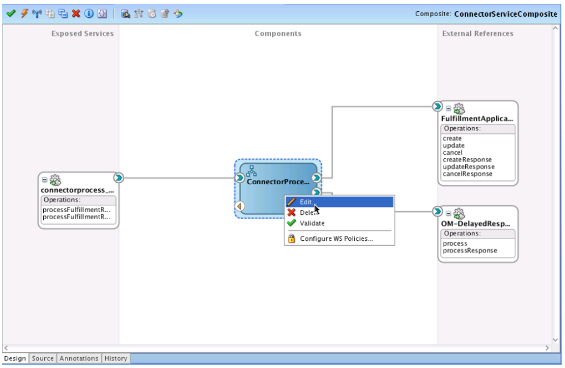Click the OM-DelayedResp reference name

coord(476,224)
